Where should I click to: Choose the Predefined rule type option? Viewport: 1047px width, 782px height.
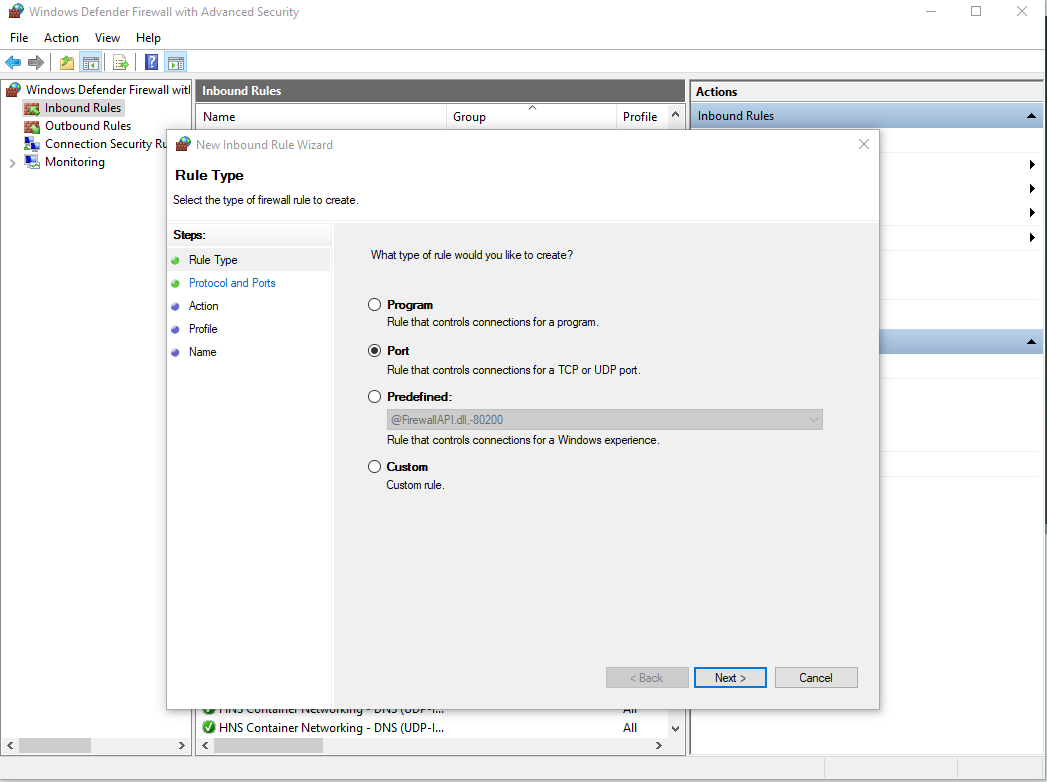click(375, 397)
